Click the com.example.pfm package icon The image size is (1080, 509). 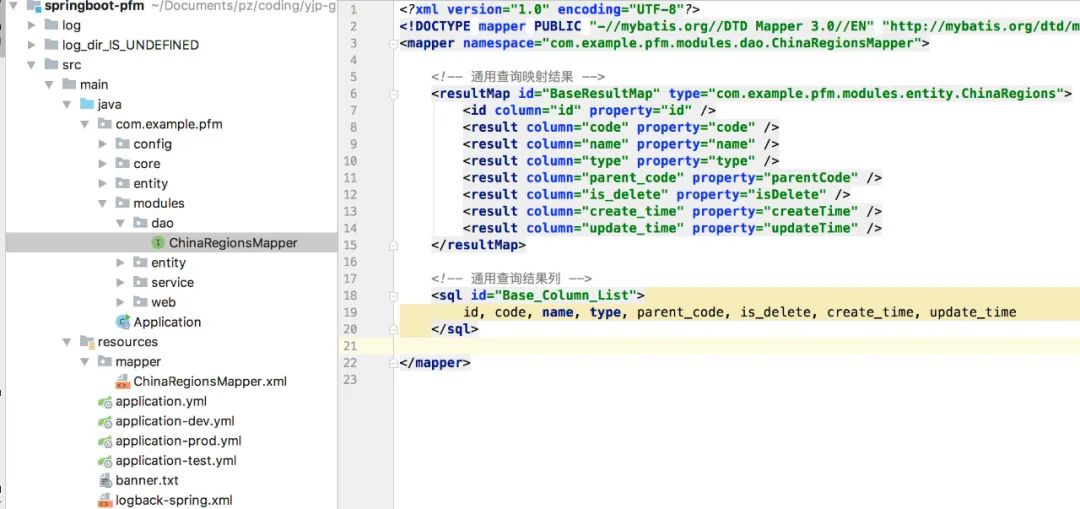[x=105, y=124]
